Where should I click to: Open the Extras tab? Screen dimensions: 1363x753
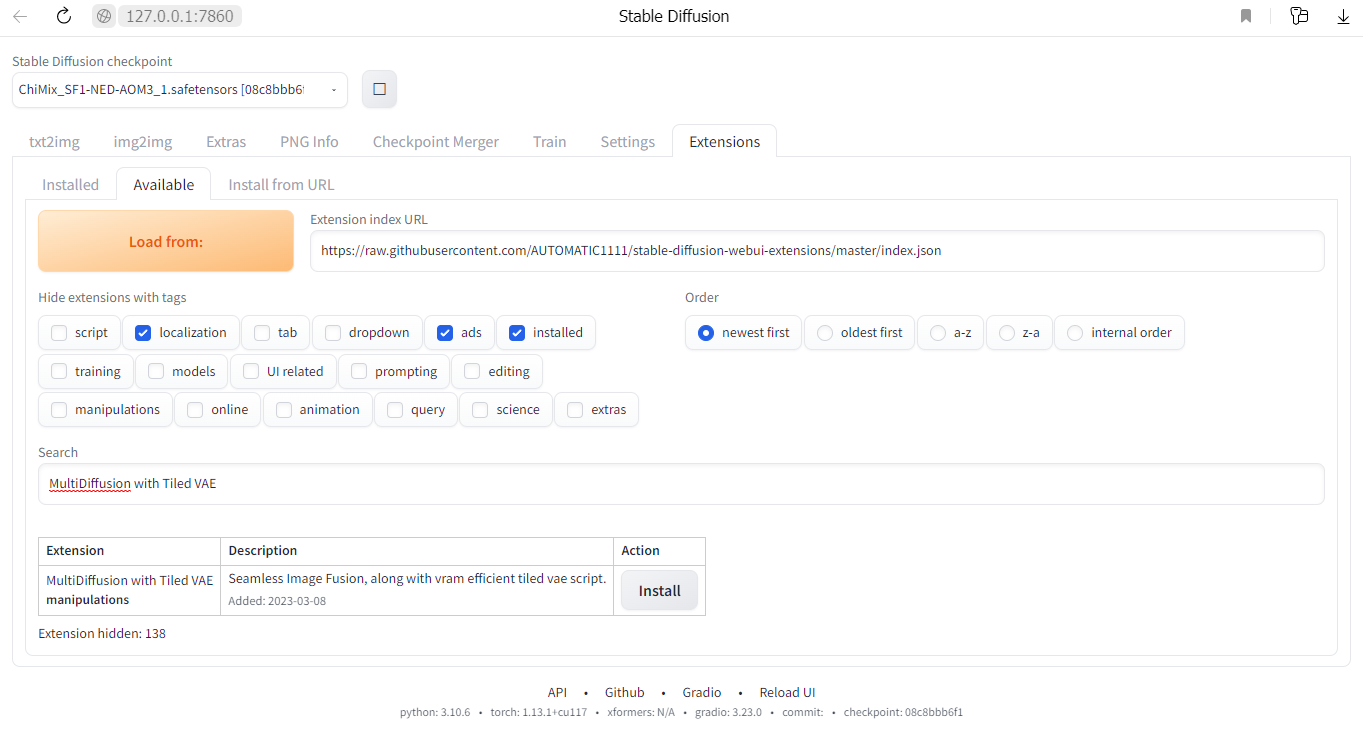click(x=226, y=142)
